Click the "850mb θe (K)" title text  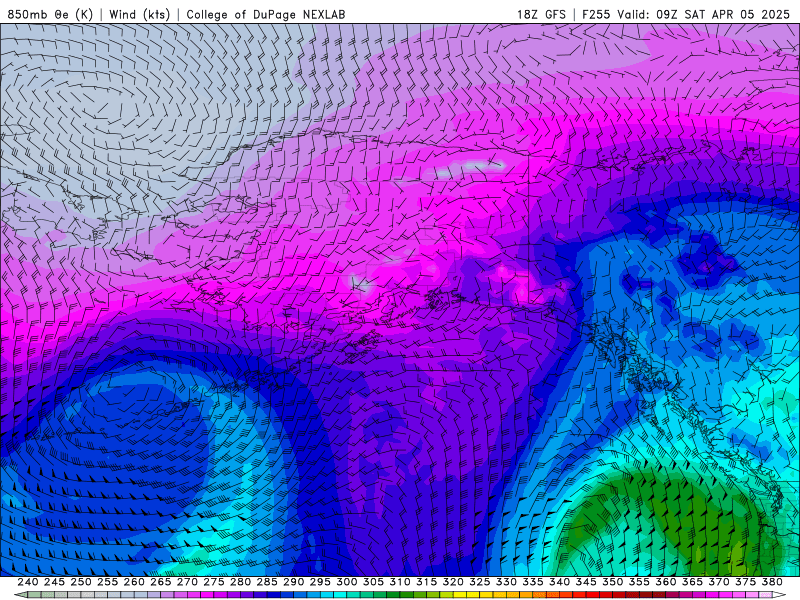[x=50, y=15]
